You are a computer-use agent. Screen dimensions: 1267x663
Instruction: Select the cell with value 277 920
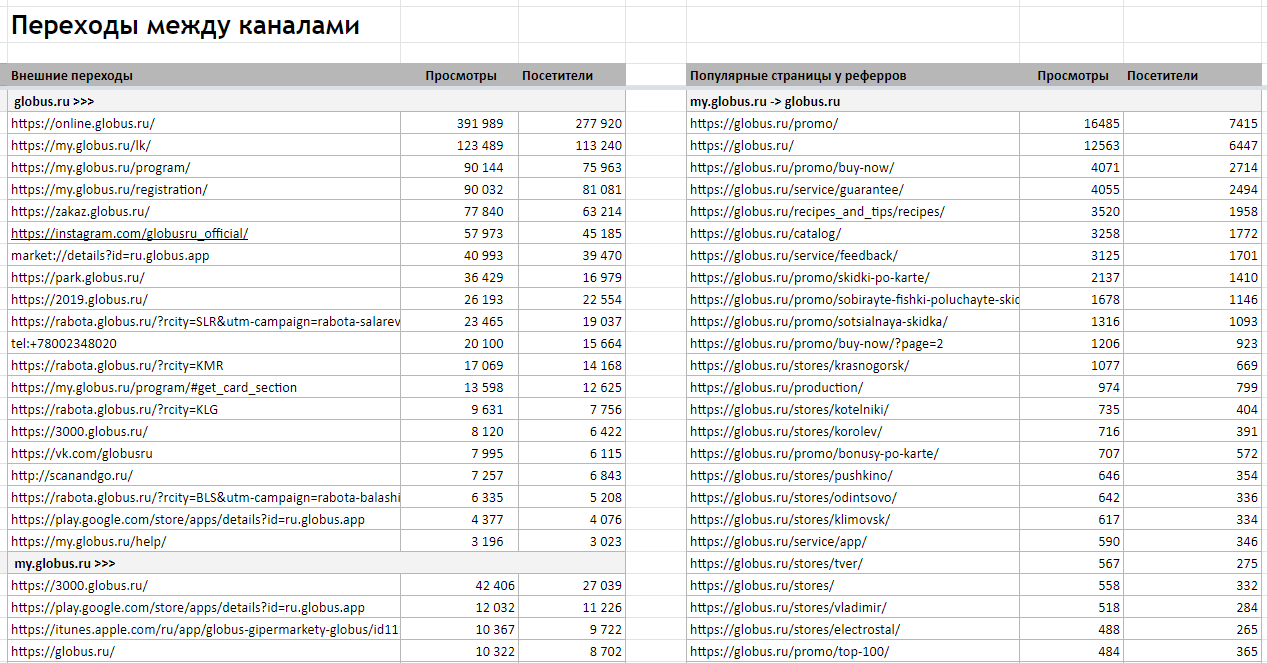pyautogui.click(x=573, y=123)
